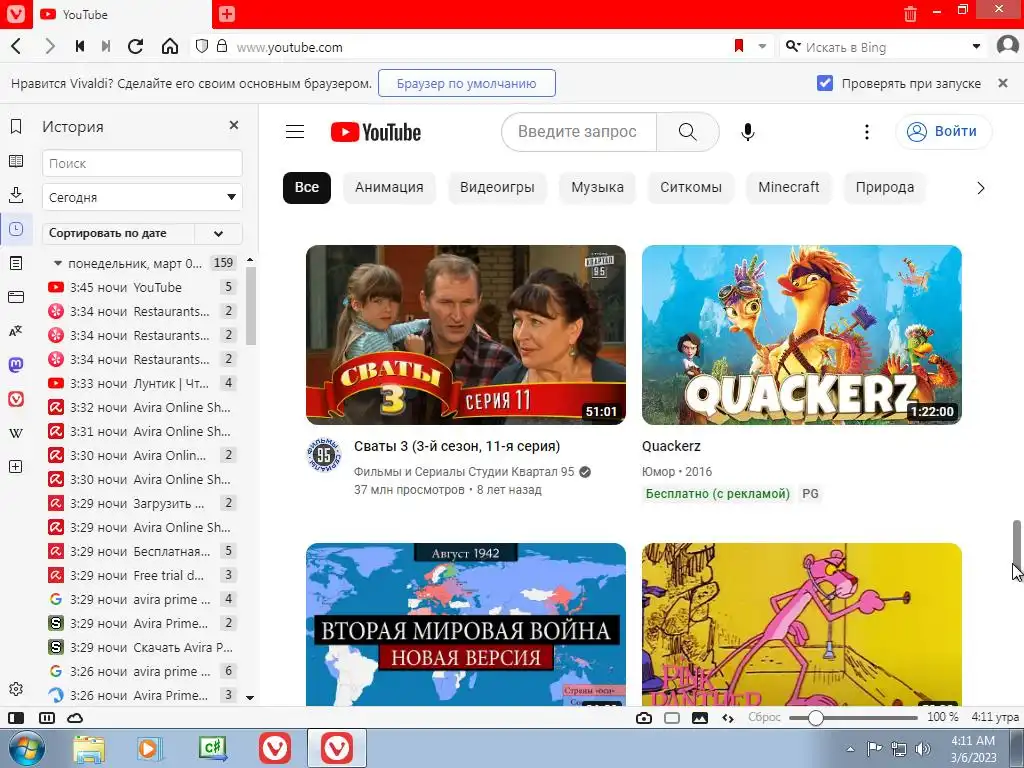Open the YouTube hamburger guide menu
The width and height of the screenshot is (1024, 768).
295,132
